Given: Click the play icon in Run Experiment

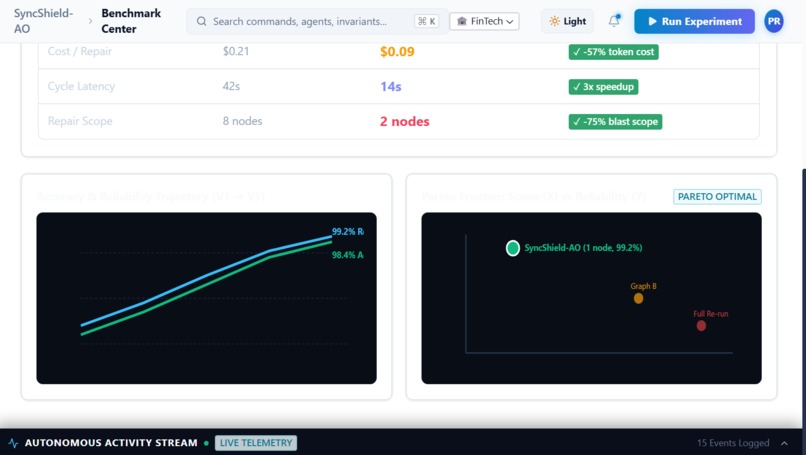Looking at the screenshot, I should pyautogui.click(x=652, y=21).
